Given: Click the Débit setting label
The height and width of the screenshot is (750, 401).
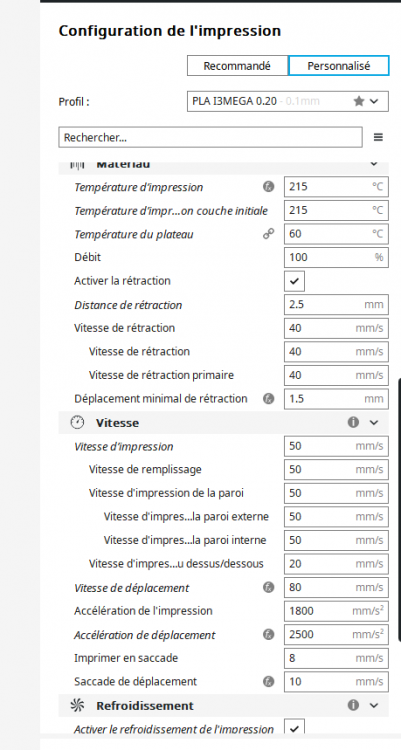Looking at the screenshot, I should pos(88,257).
